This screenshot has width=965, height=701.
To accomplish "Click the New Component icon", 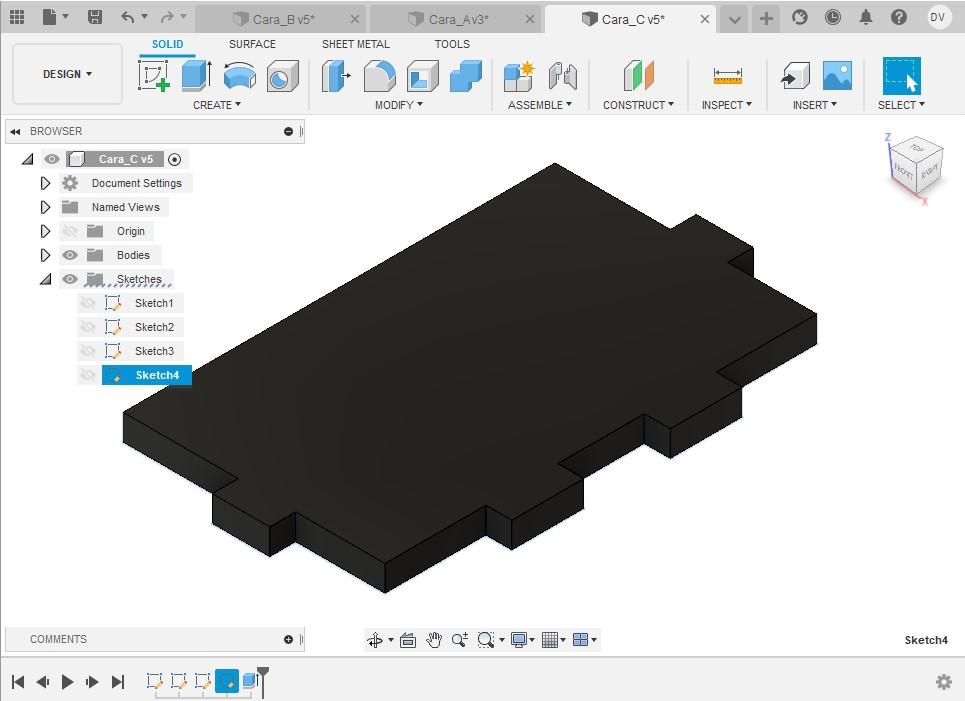I will pyautogui.click(x=519, y=76).
